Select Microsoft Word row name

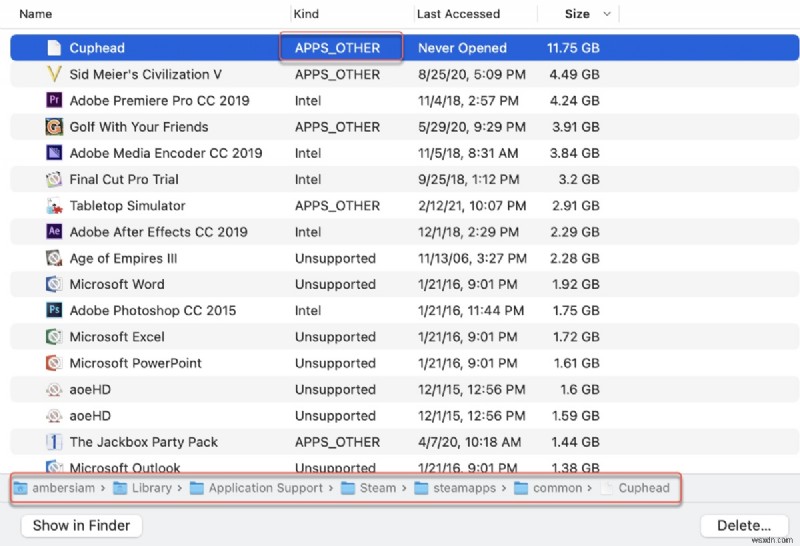pos(117,284)
